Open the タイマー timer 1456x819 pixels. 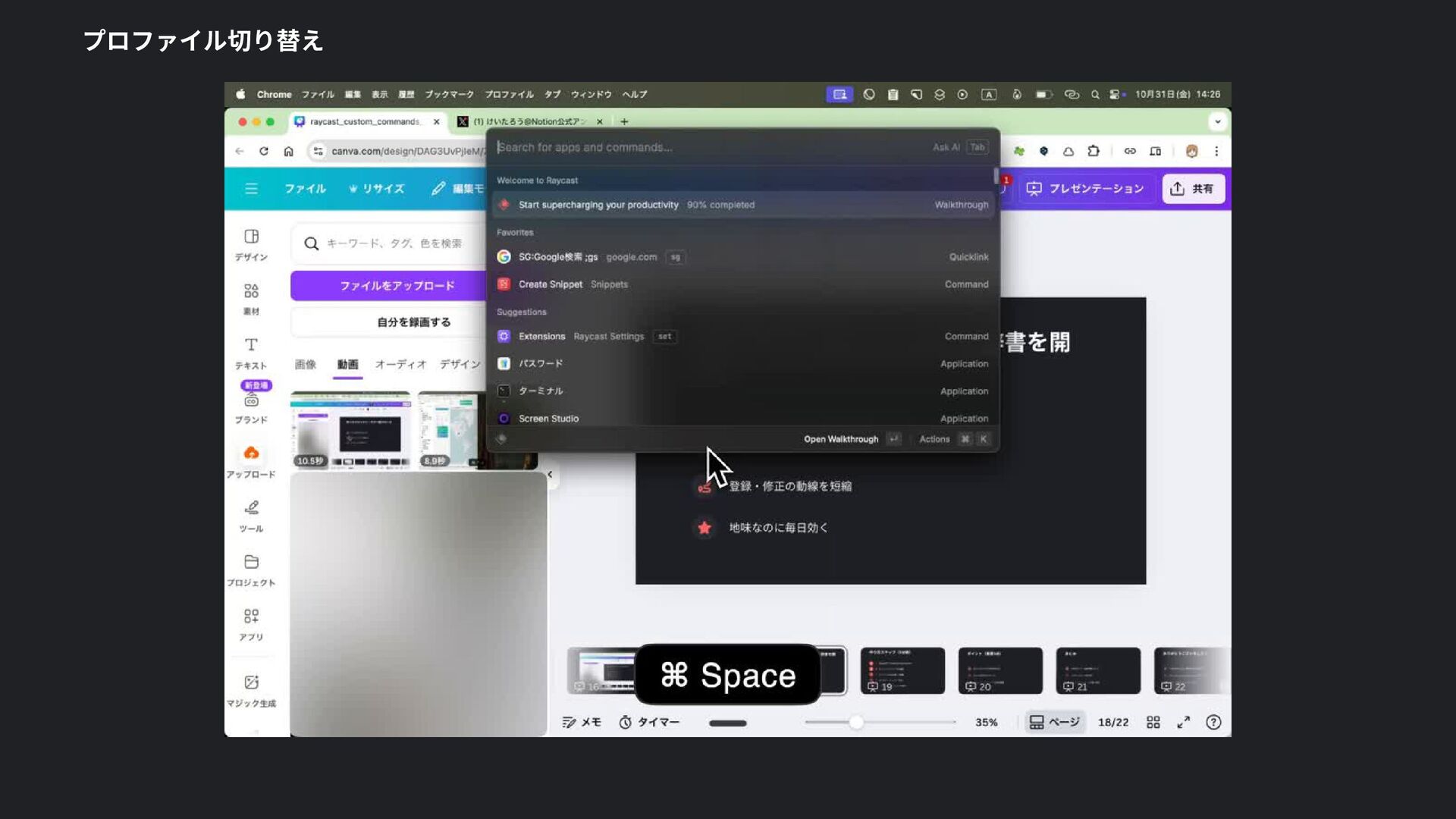coord(649,722)
